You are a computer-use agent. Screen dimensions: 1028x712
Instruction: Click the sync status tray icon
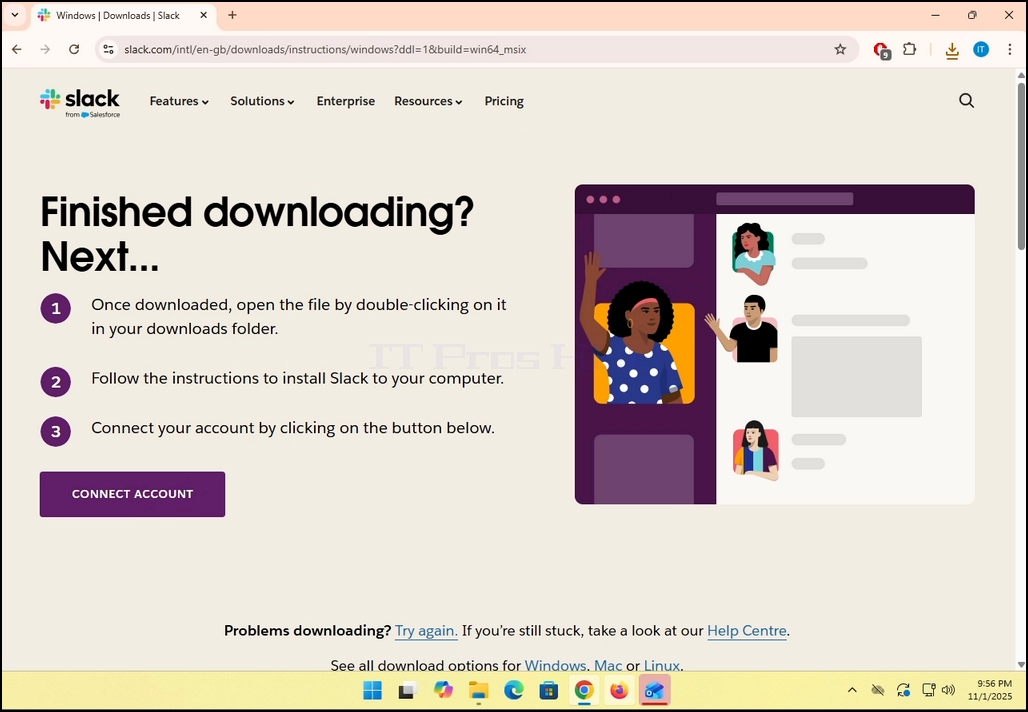[x=903, y=690]
